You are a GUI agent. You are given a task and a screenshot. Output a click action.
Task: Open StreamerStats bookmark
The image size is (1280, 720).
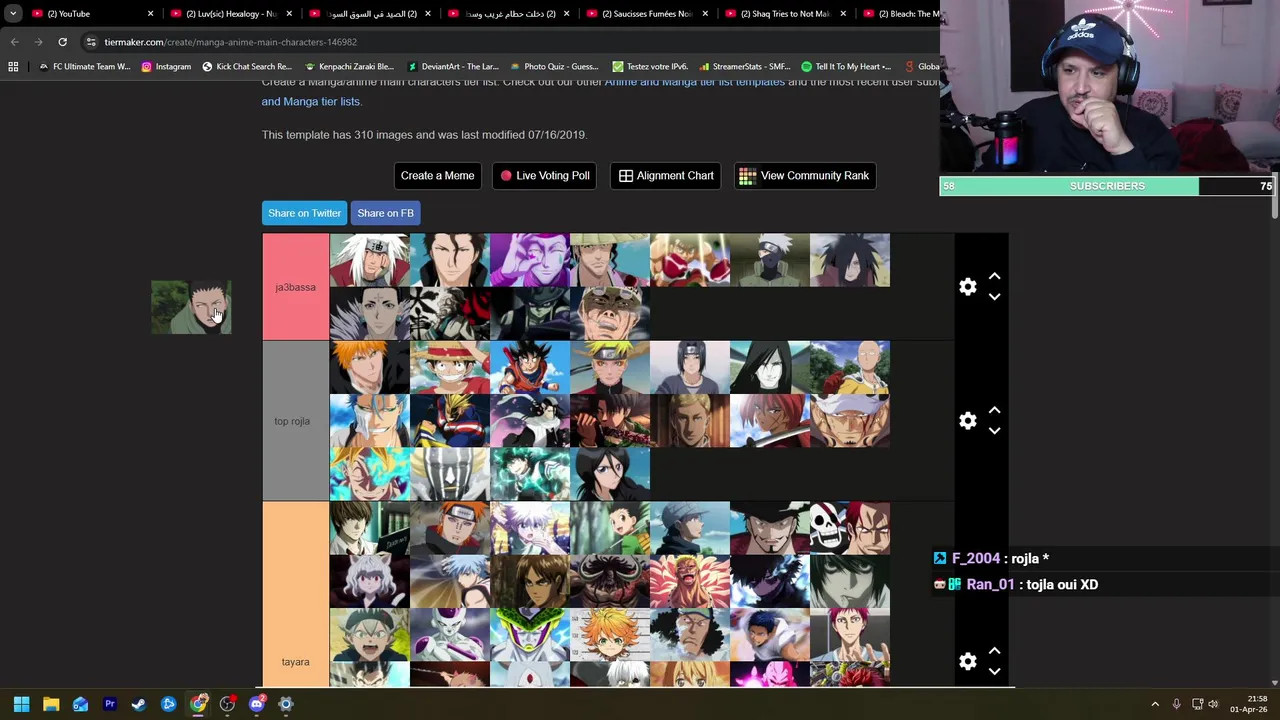pyautogui.click(x=745, y=67)
